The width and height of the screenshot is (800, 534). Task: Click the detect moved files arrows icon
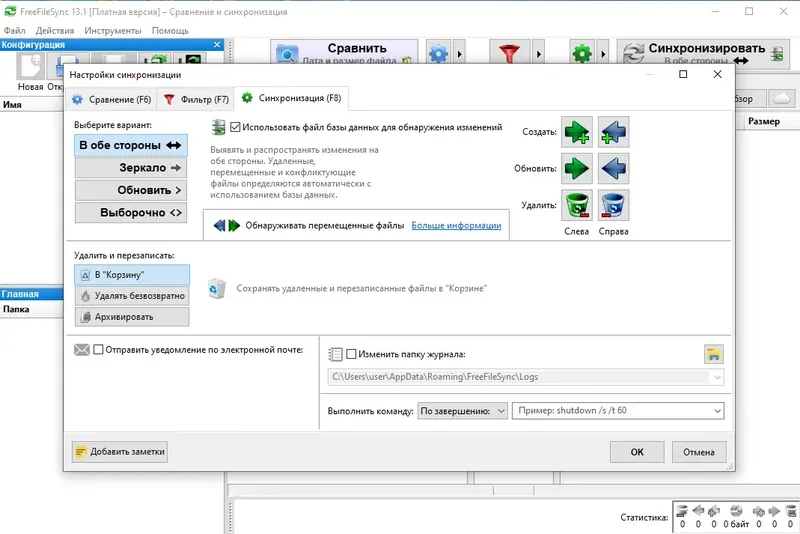(x=227, y=225)
